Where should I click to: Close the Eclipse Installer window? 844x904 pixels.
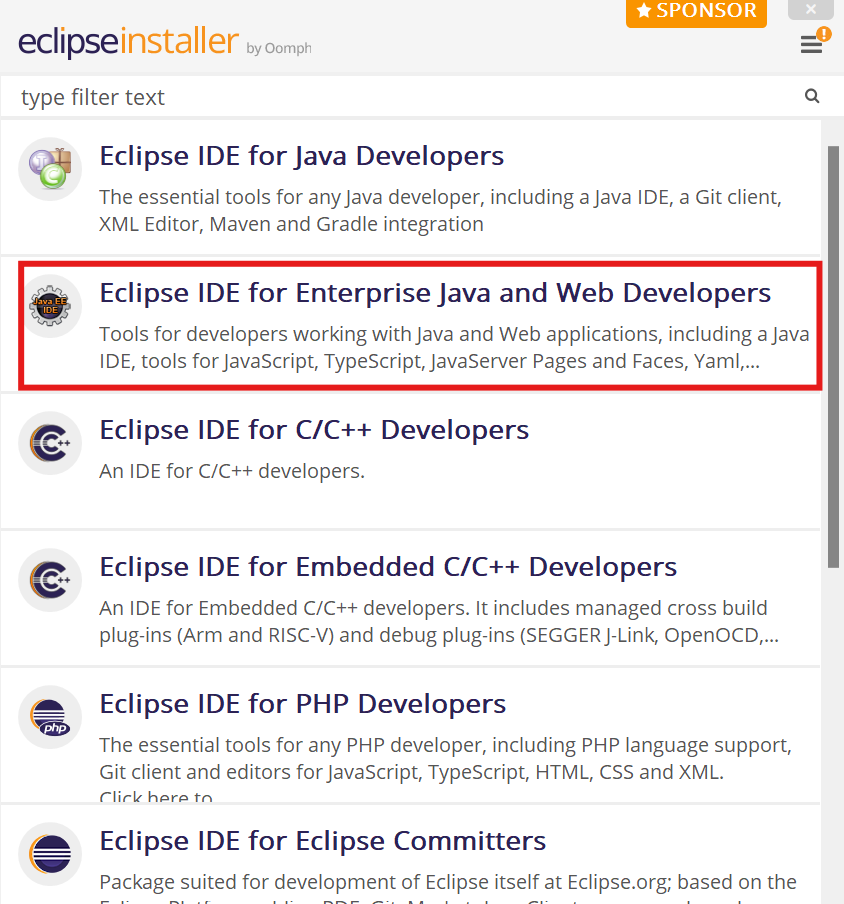(811, 9)
